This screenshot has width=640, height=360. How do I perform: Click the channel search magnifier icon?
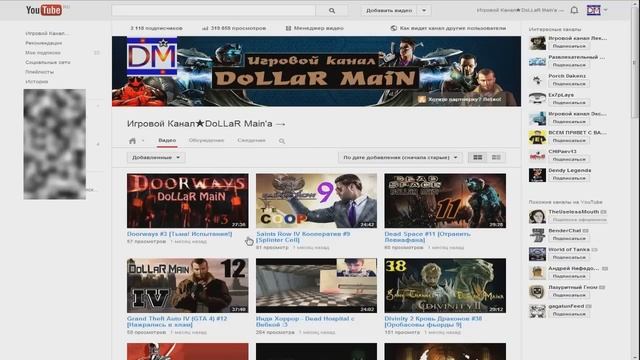click(x=282, y=141)
